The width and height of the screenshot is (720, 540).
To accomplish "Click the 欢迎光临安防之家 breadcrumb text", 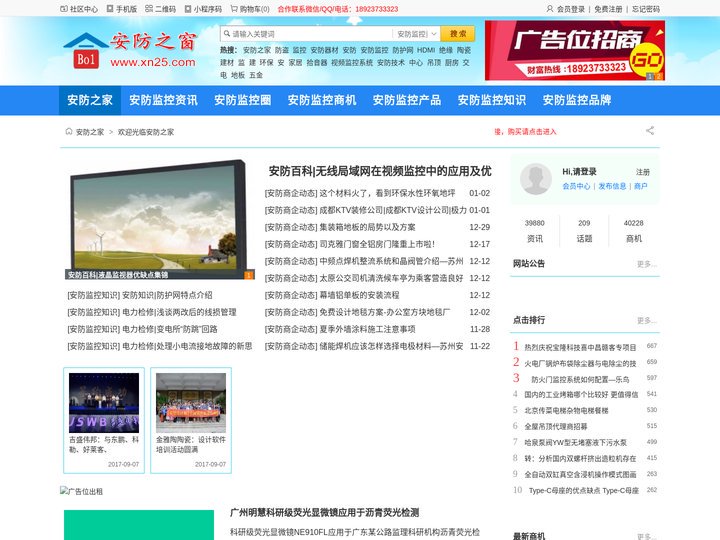I will (x=146, y=132).
